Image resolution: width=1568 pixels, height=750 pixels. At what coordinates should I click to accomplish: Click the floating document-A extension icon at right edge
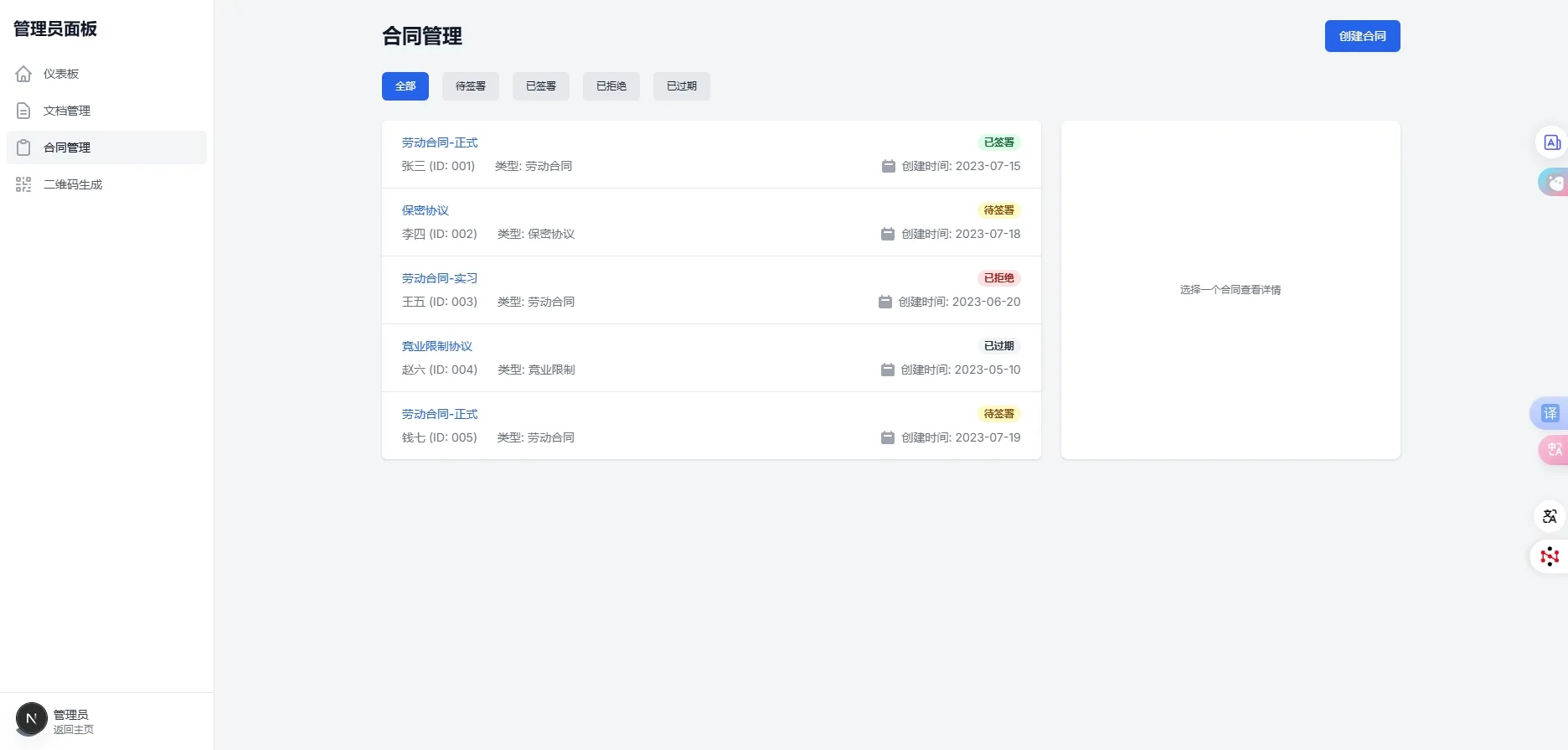(x=1552, y=142)
